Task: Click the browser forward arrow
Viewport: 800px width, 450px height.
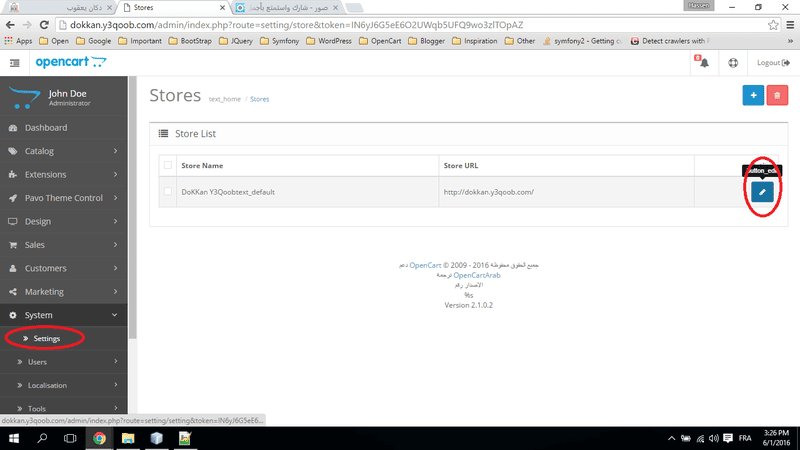Action: tap(27, 25)
